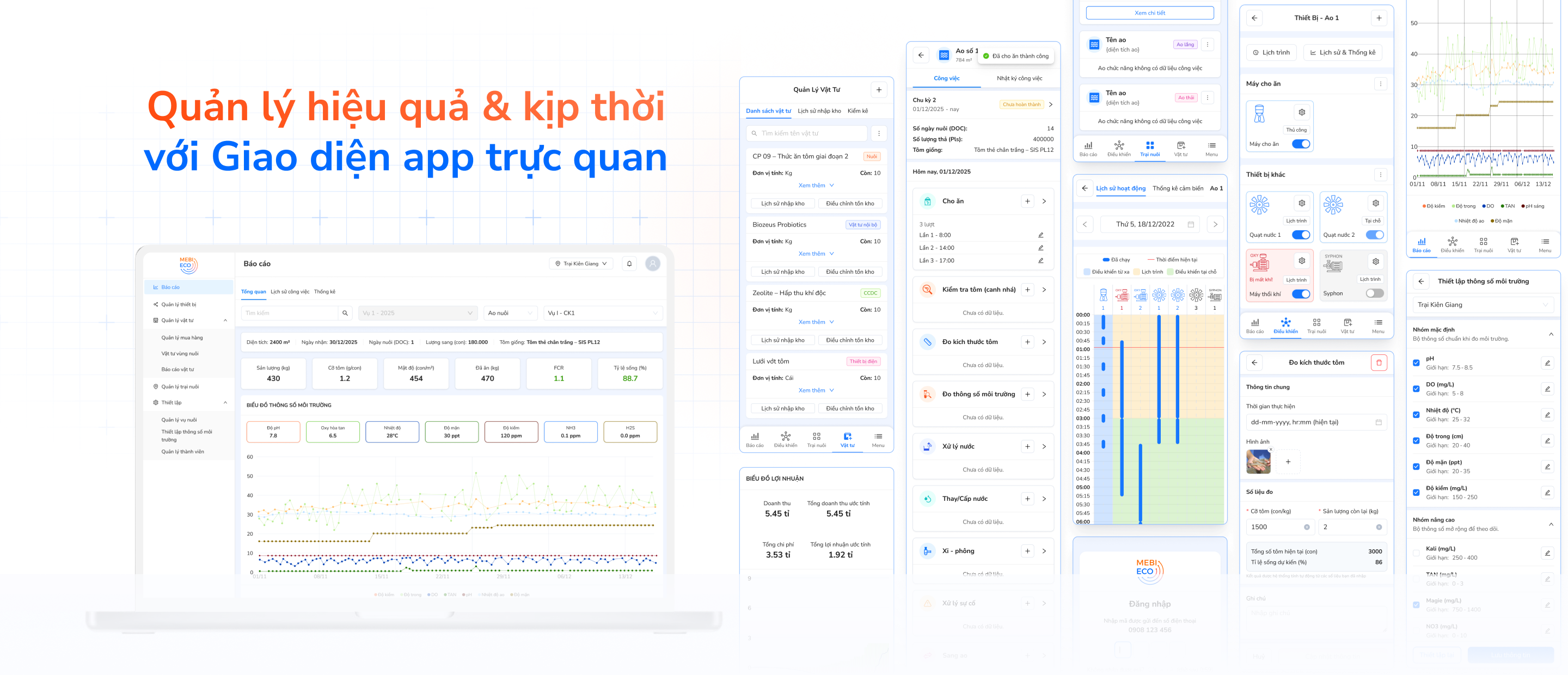This screenshot has height=675, width=1568.
Task: Collapse the Nhóm mặc định section
Action: [x=1551, y=334]
